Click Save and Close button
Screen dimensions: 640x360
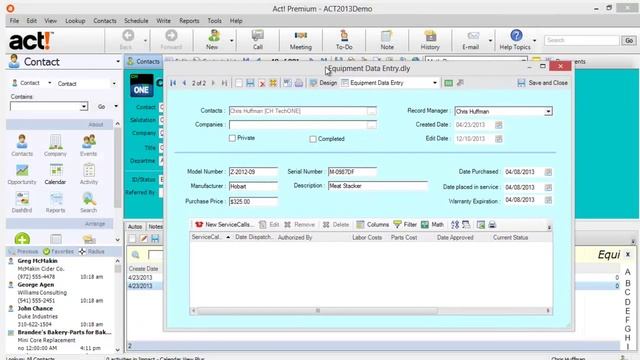click(543, 83)
